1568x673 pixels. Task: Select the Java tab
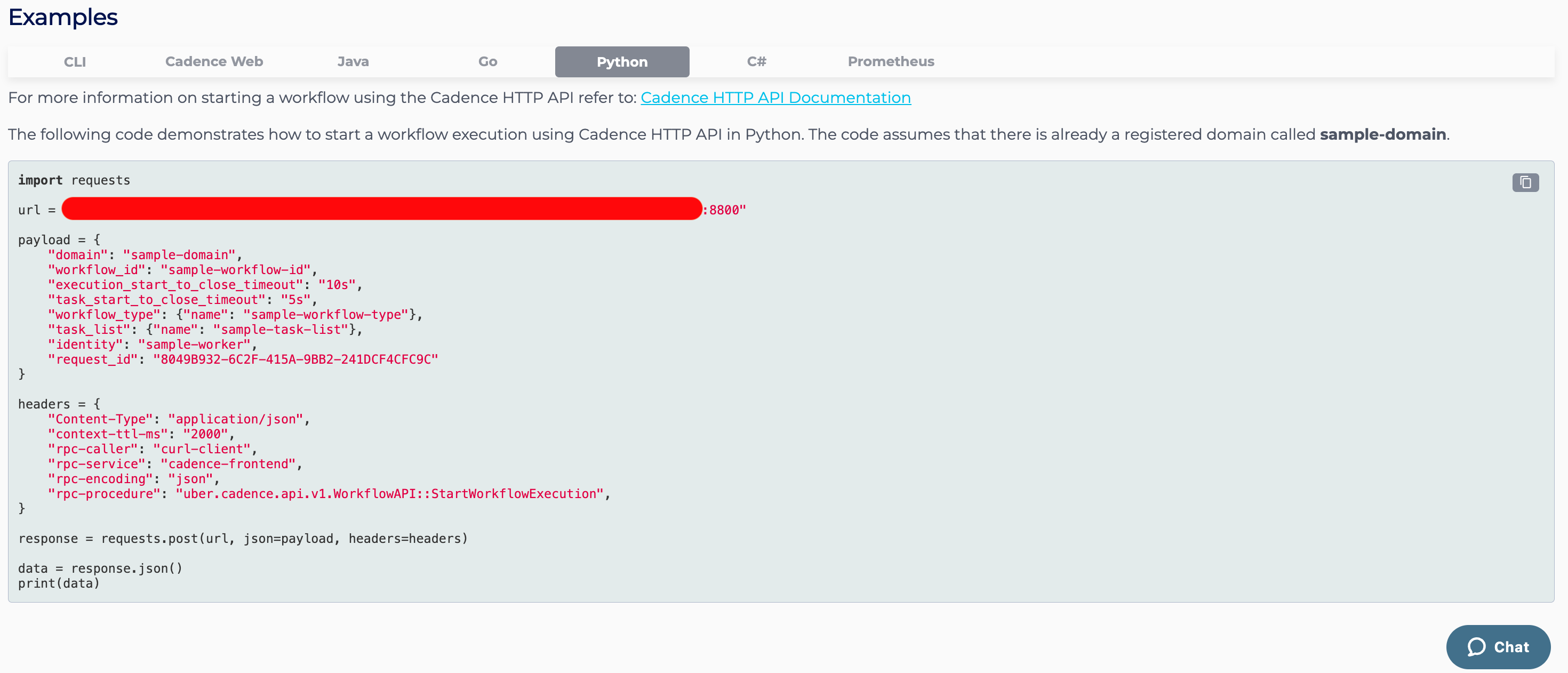coord(353,62)
